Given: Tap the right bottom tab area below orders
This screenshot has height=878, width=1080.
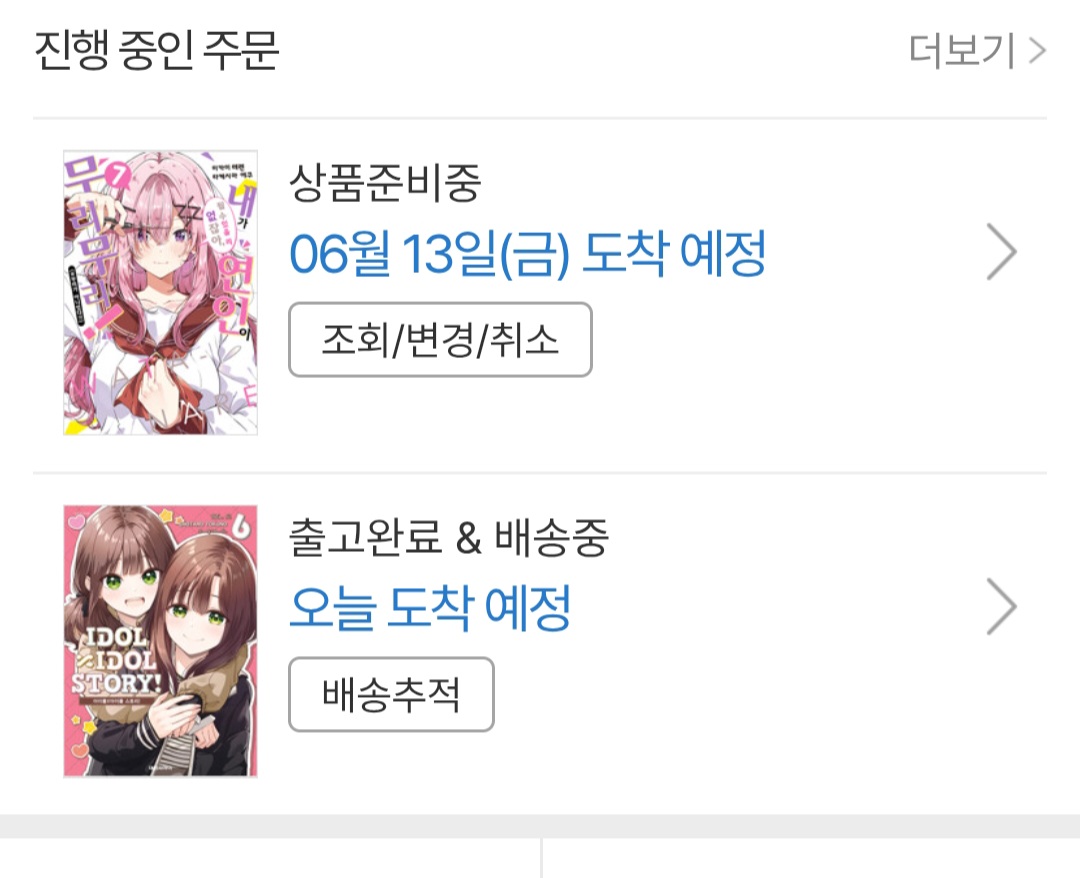Looking at the screenshot, I should [811, 858].
